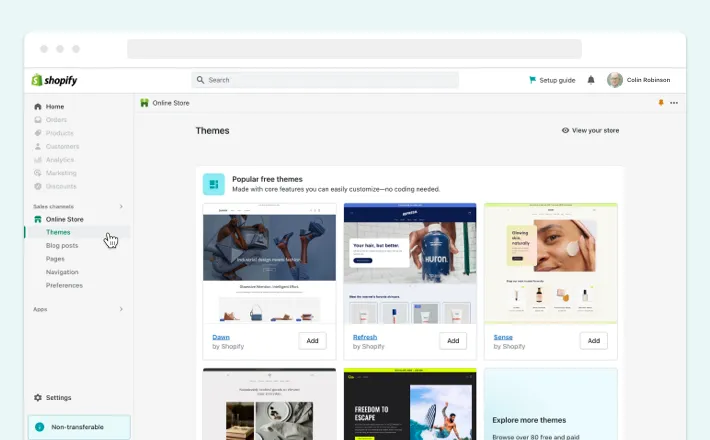The width and height of the screenshot is (710, 440).
Task: Open the notifications bell
Action: pos(591,80)
